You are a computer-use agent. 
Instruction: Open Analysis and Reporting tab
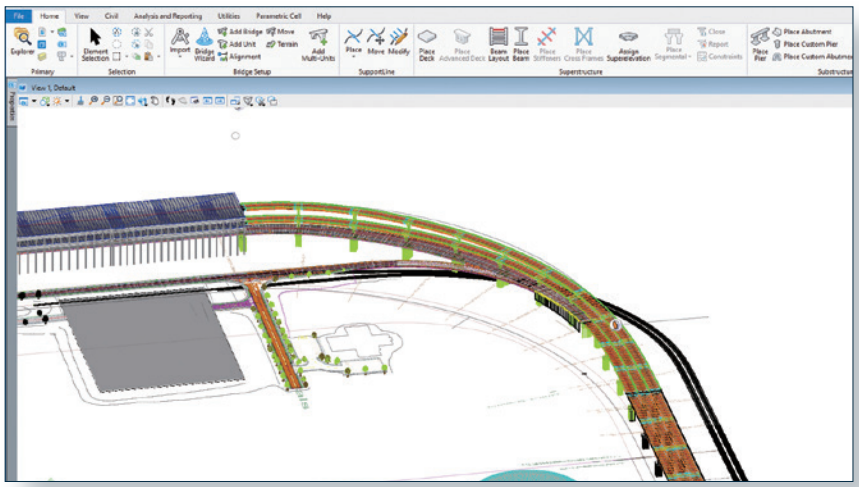point(168,16)
